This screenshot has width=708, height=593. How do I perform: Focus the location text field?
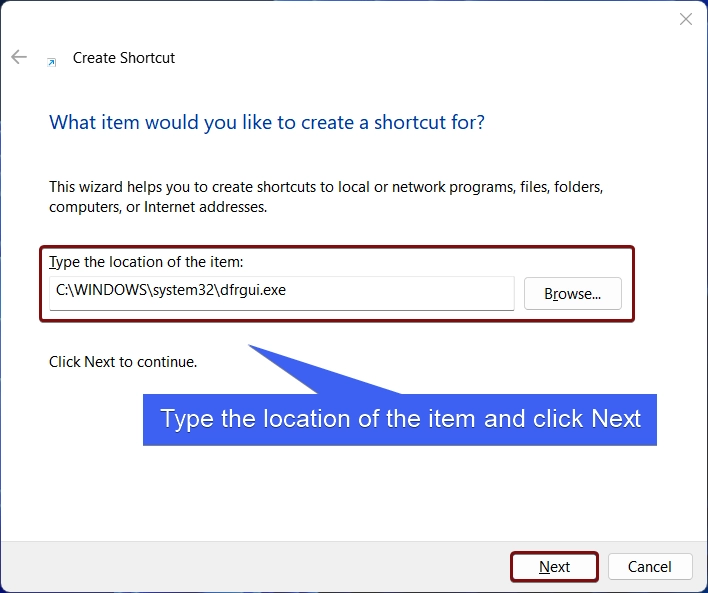coord(282,293)
